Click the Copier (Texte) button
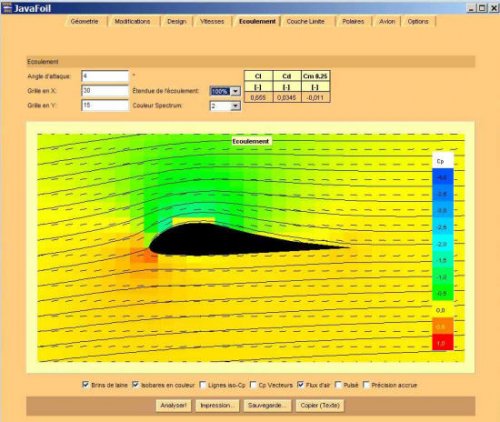This screenshot has width=500, height=422. point(320,405)
